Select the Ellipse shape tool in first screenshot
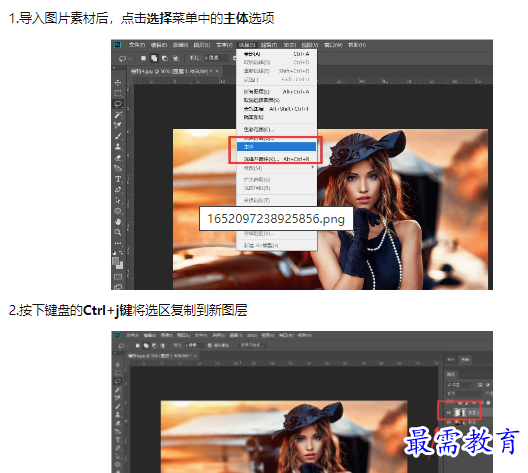The height and width of the screenshot is (473, 528). [118, 211]
